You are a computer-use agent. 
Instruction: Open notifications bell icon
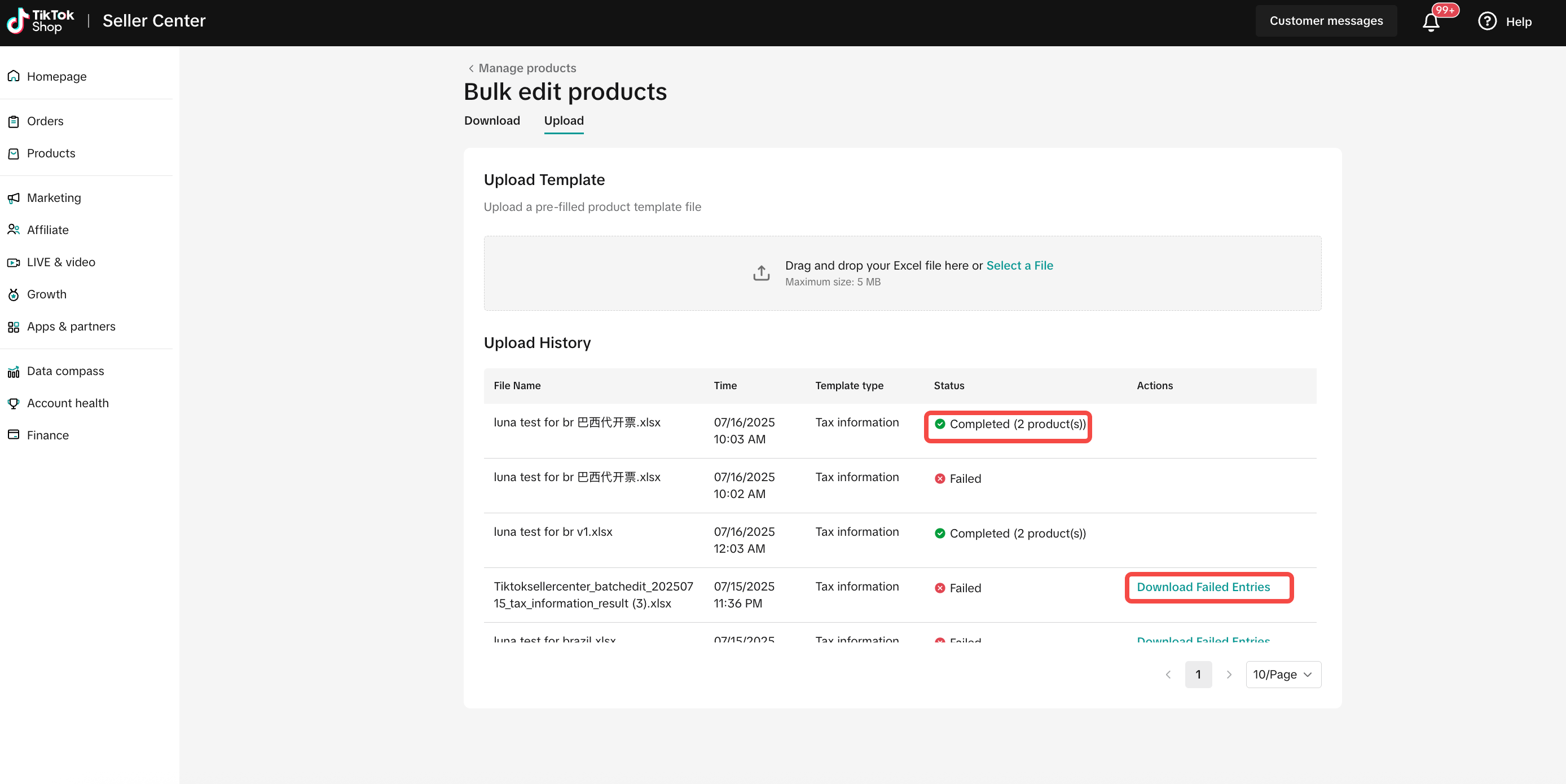click(x=1431, y=23)
